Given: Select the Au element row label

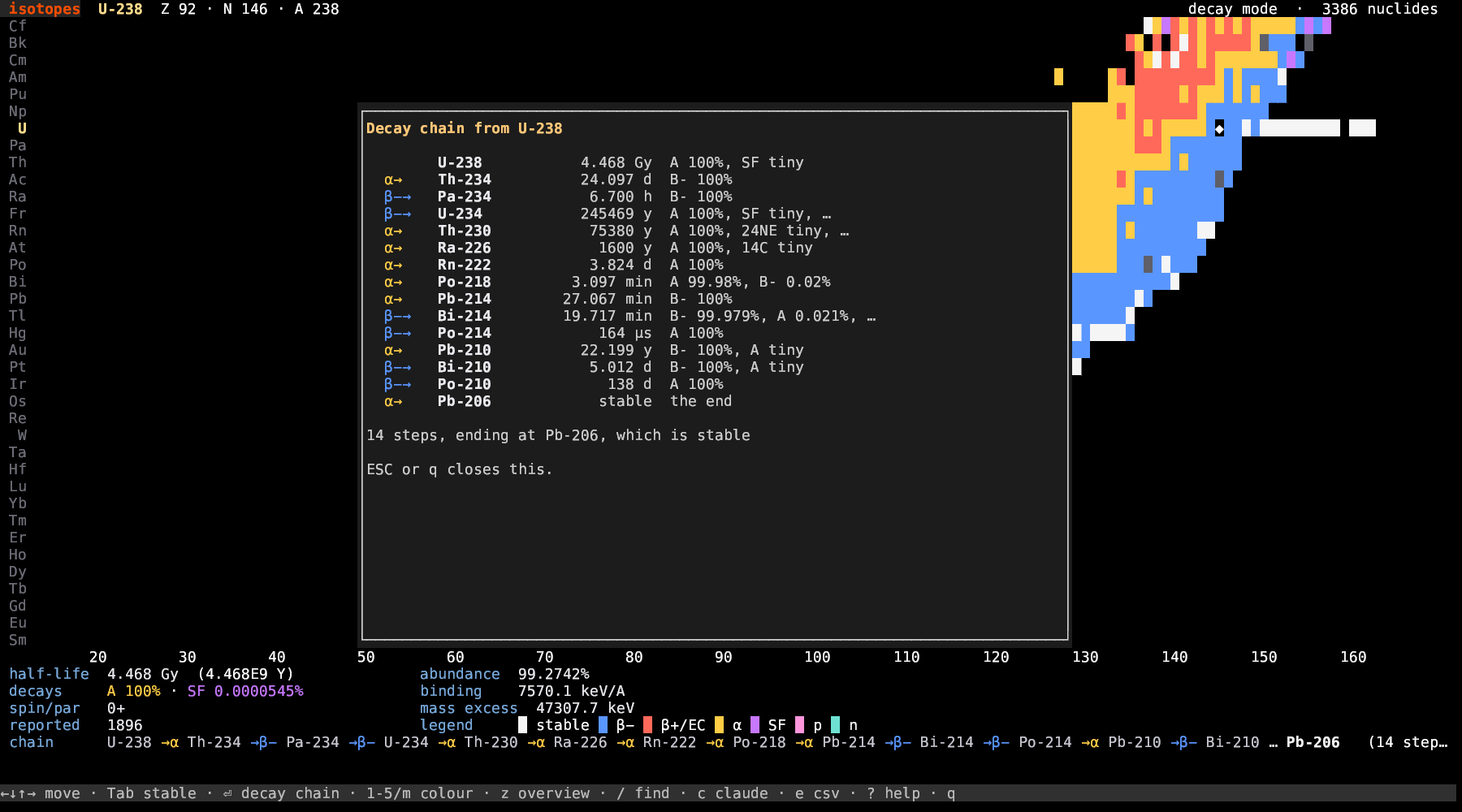Looking at the screenshot, I should pyautogui.click(x=18, y=350).
